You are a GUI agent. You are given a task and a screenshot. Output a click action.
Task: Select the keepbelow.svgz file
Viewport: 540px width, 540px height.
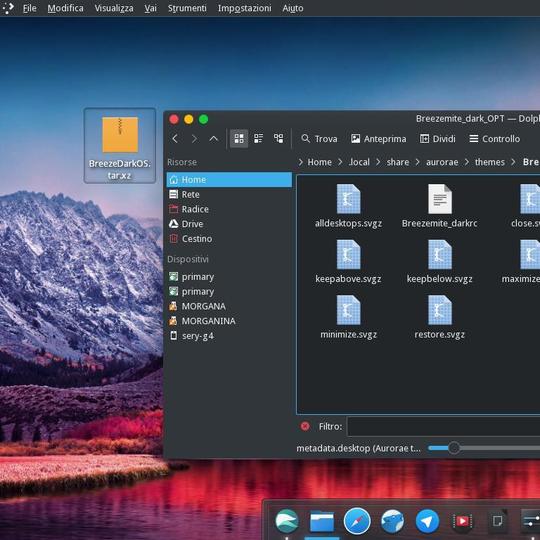(x=439, y=262)
